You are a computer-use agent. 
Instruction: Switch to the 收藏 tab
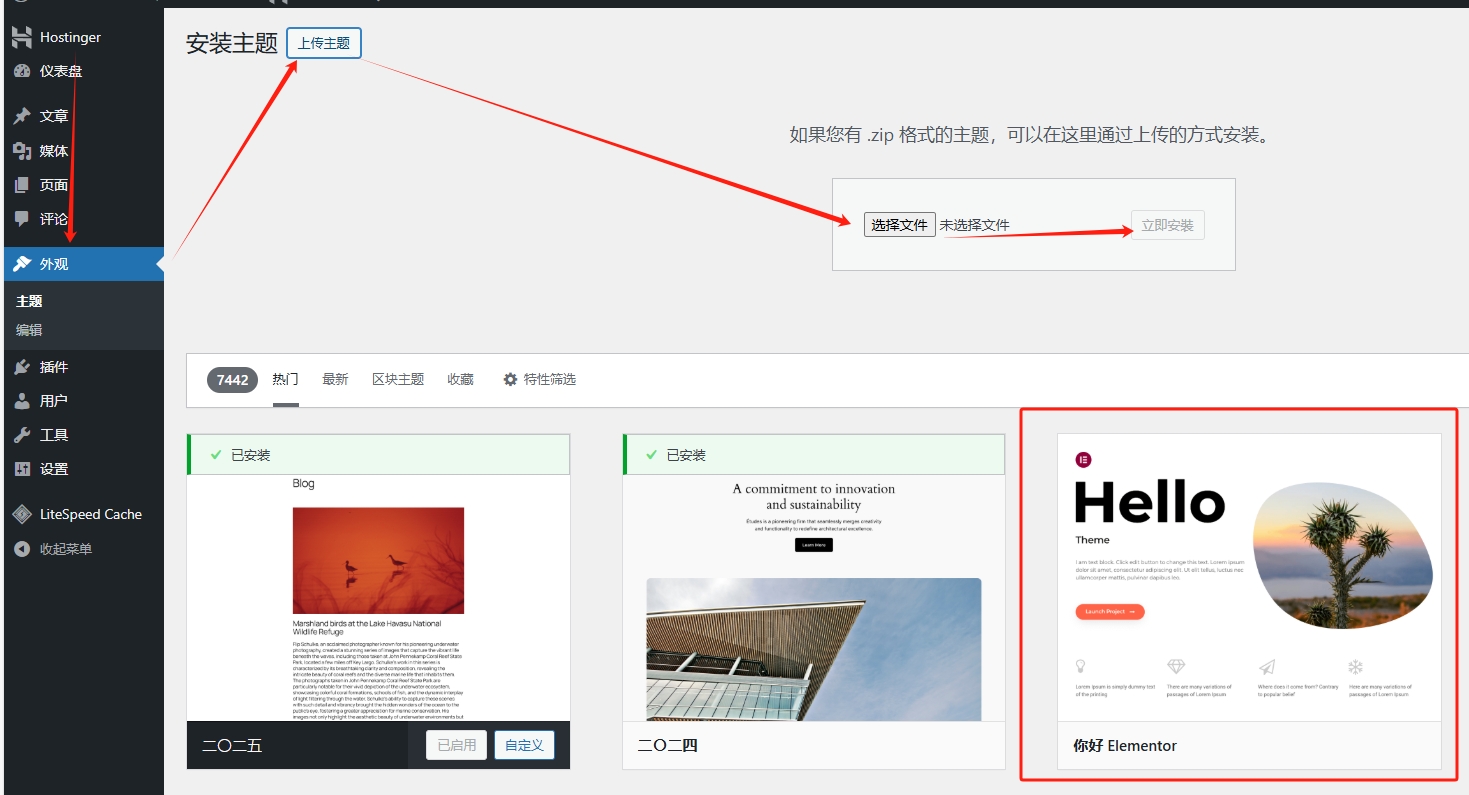click(460, 380)
